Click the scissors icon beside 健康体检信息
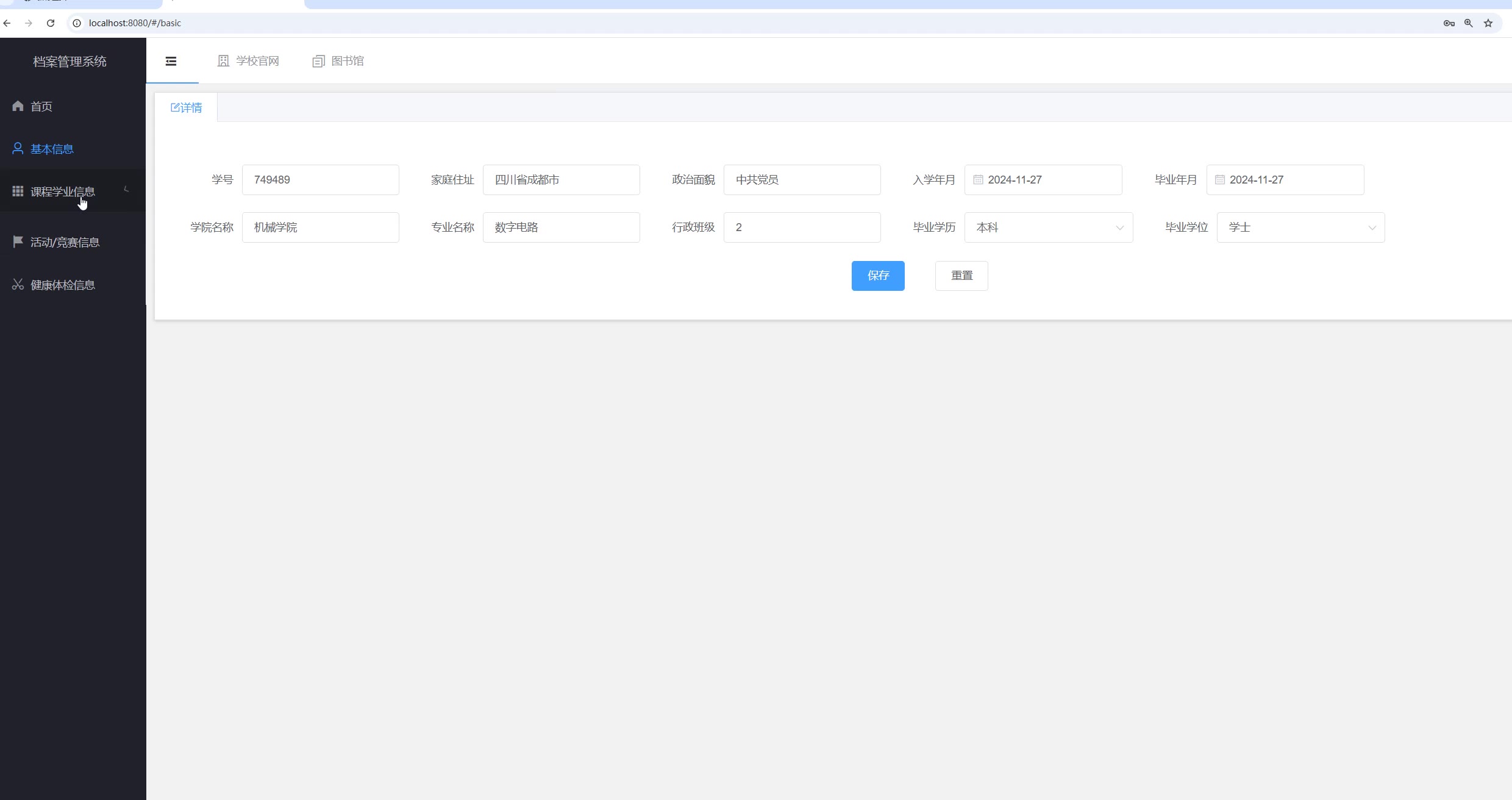Image resolution: width=1512 pixels, height=800 pixels. point(18,285)
